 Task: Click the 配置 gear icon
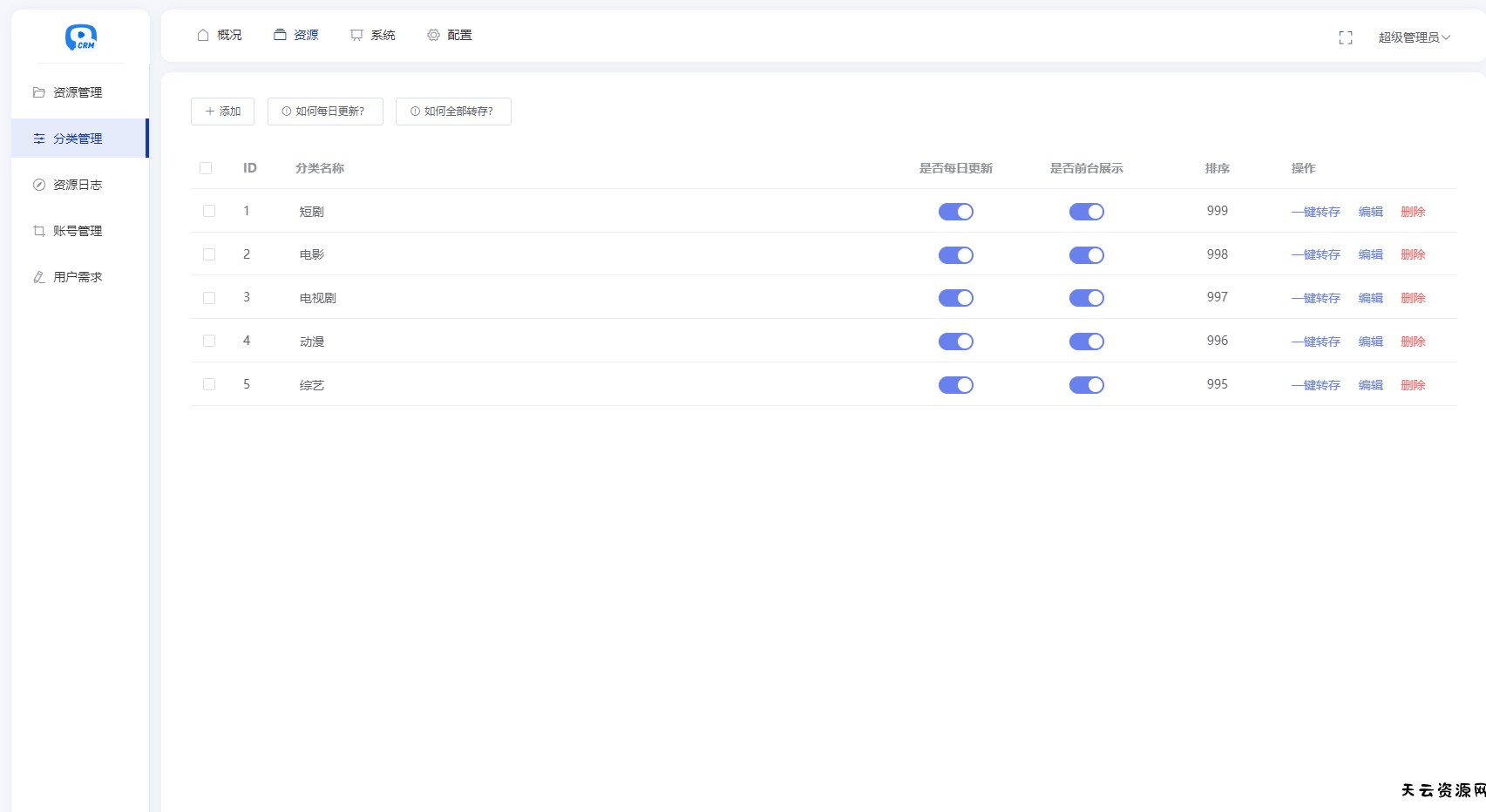point(433,35)
